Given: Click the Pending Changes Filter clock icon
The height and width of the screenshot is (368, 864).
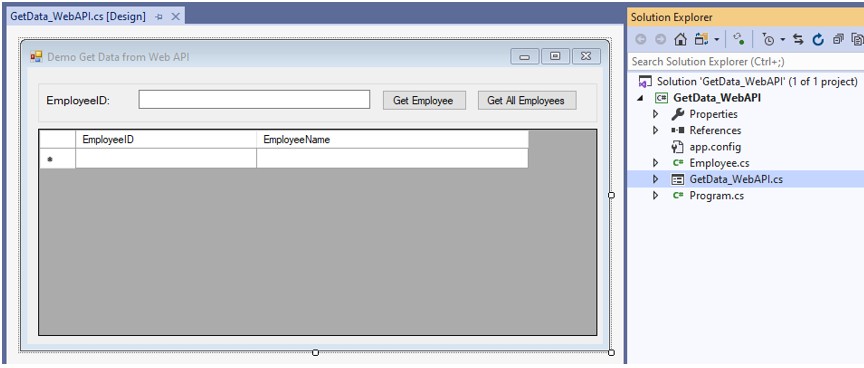Looking at the screenshot, I should pos(768,39).
